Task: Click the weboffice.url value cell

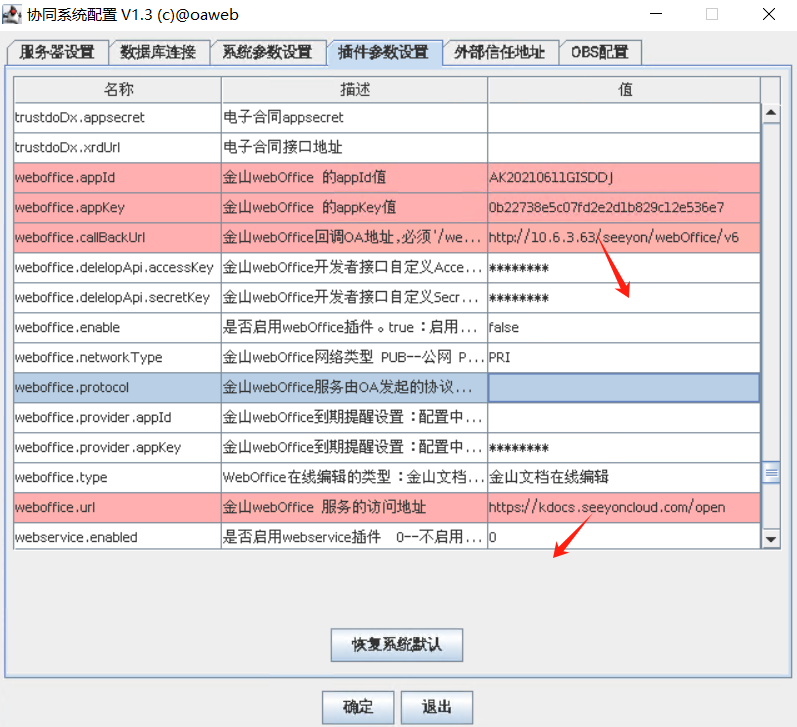Action: point(623,508)
